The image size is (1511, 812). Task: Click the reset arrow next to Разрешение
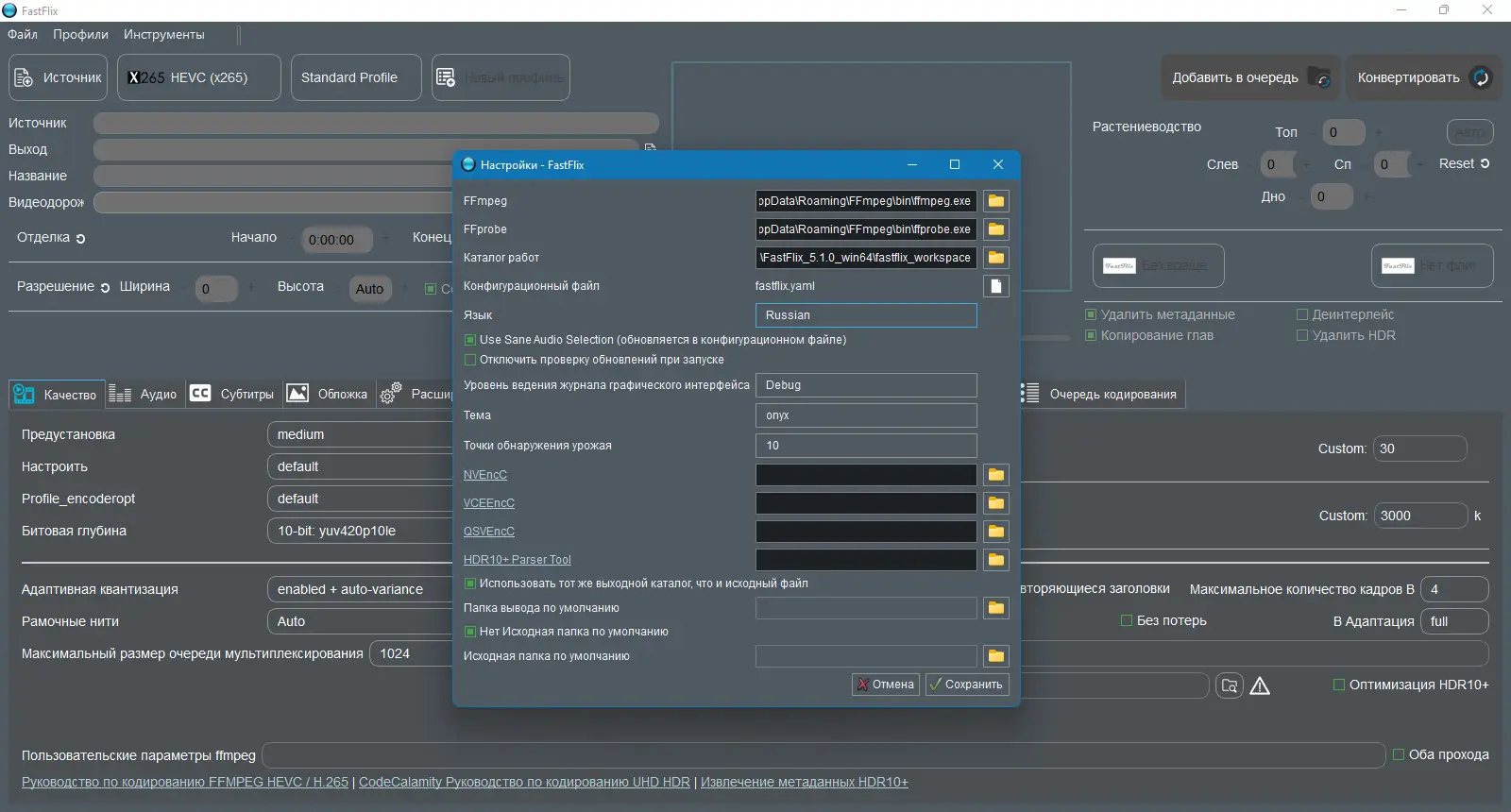pos(105,288)
